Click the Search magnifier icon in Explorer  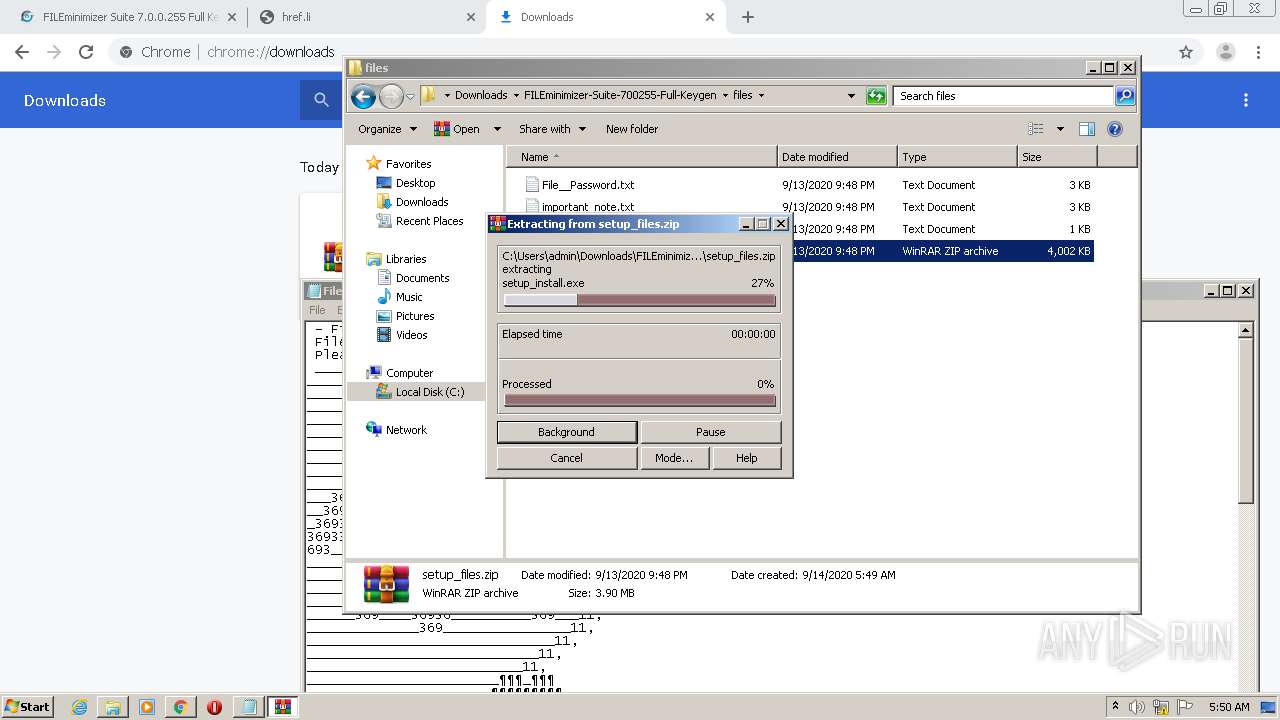pos(1125,96)
